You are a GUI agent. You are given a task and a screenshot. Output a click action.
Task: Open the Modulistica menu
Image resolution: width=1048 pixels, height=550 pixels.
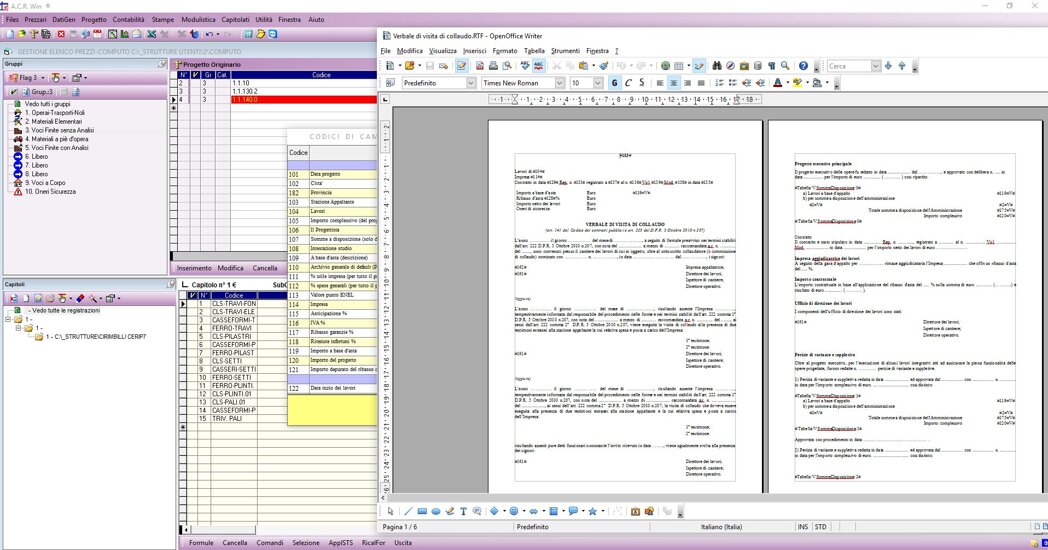tap(198, 20)
